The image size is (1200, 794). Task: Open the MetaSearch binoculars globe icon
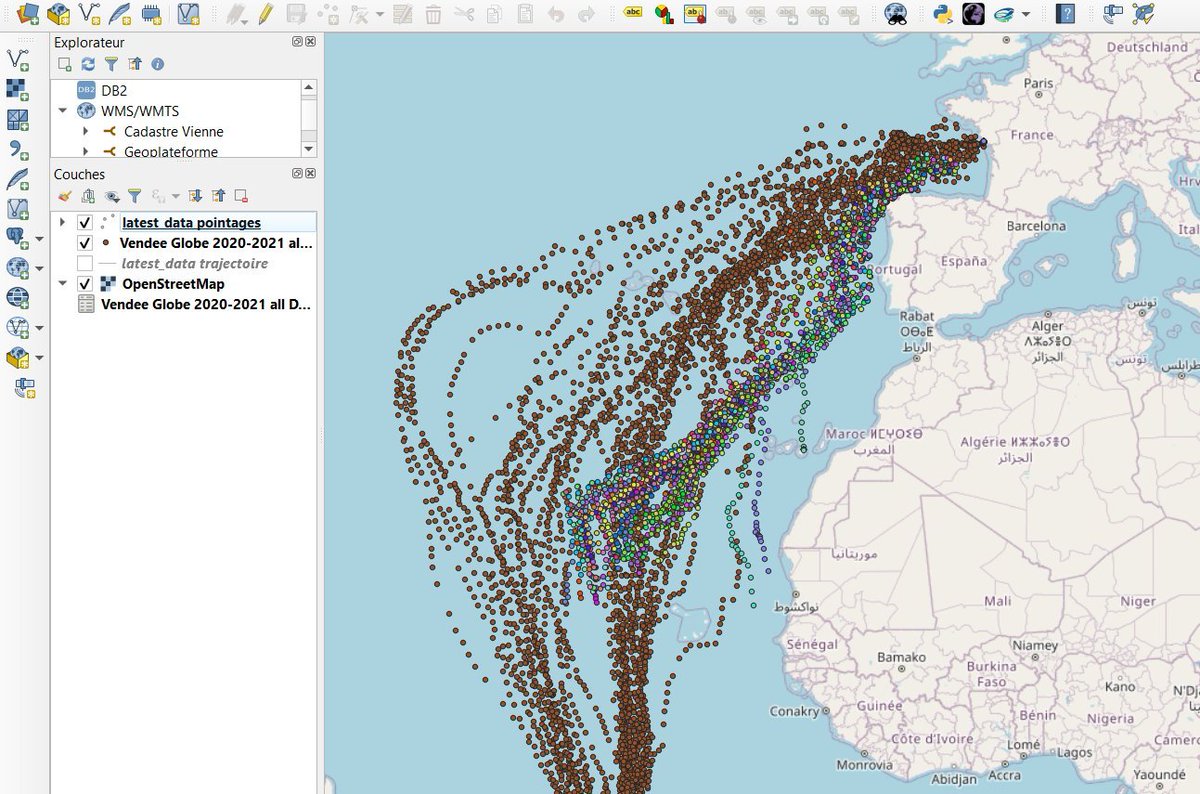[x=897, y=13]
